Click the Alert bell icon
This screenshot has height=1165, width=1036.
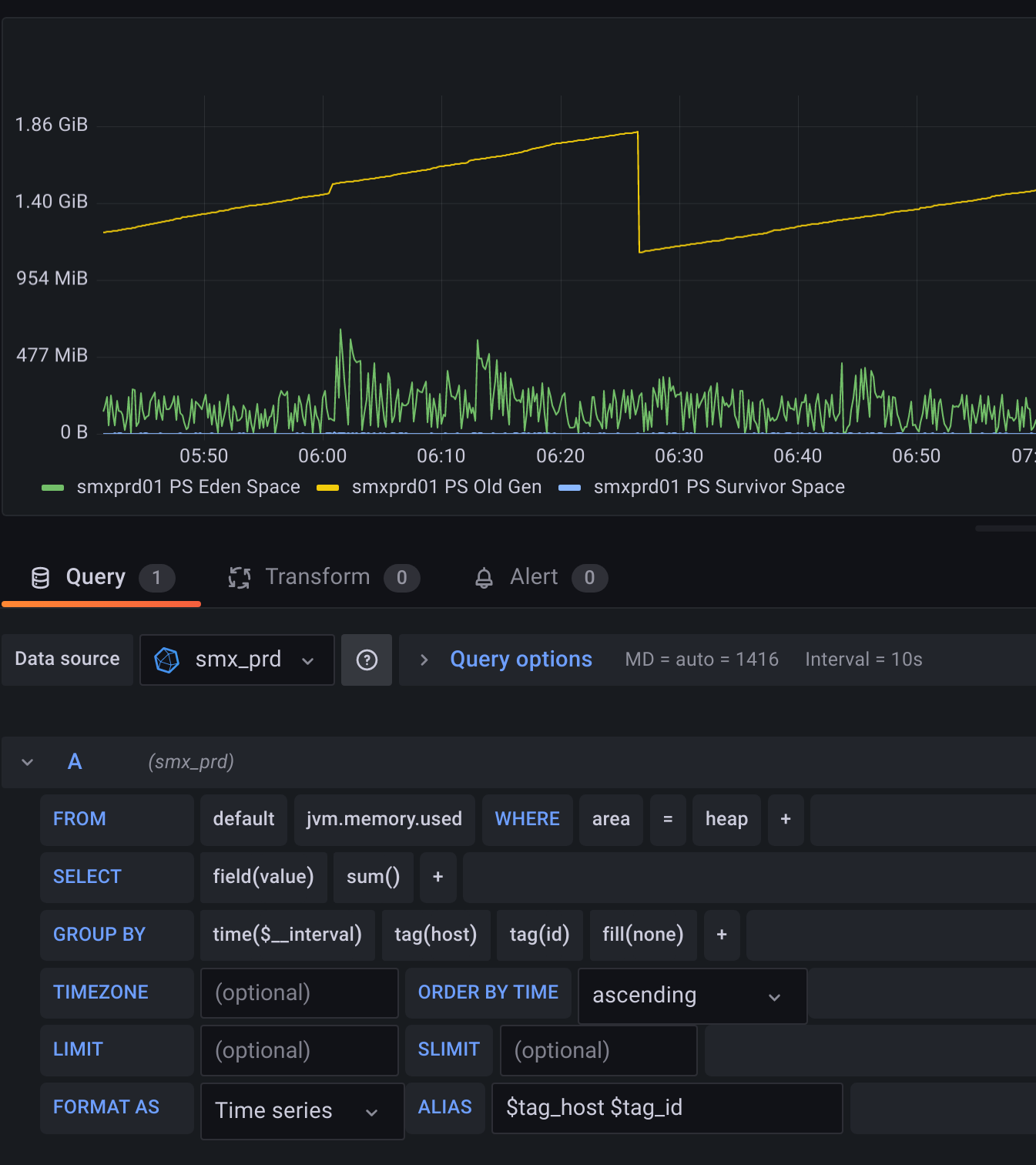pos(484,578)
